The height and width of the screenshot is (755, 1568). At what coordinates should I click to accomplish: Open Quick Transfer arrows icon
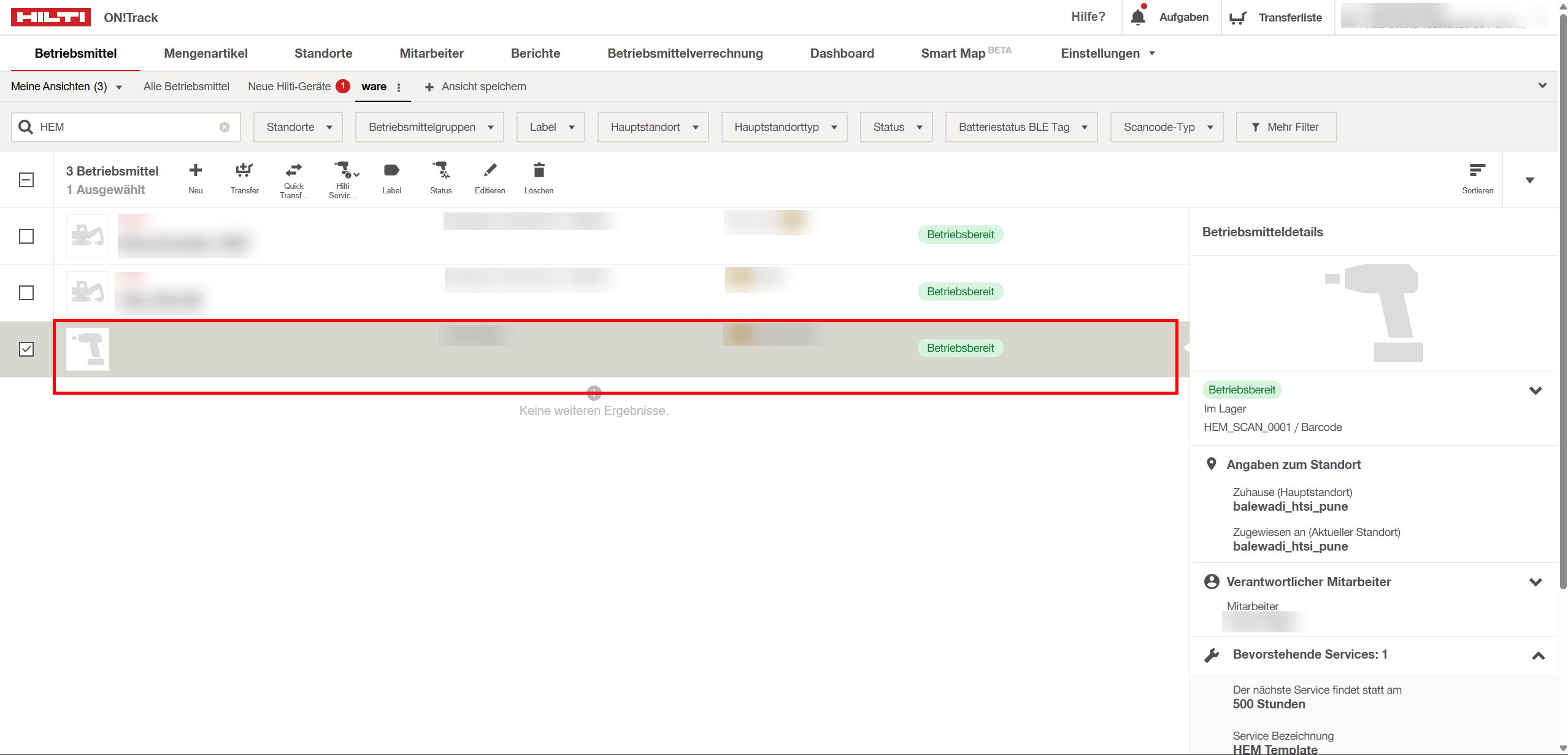pos(293,171)
